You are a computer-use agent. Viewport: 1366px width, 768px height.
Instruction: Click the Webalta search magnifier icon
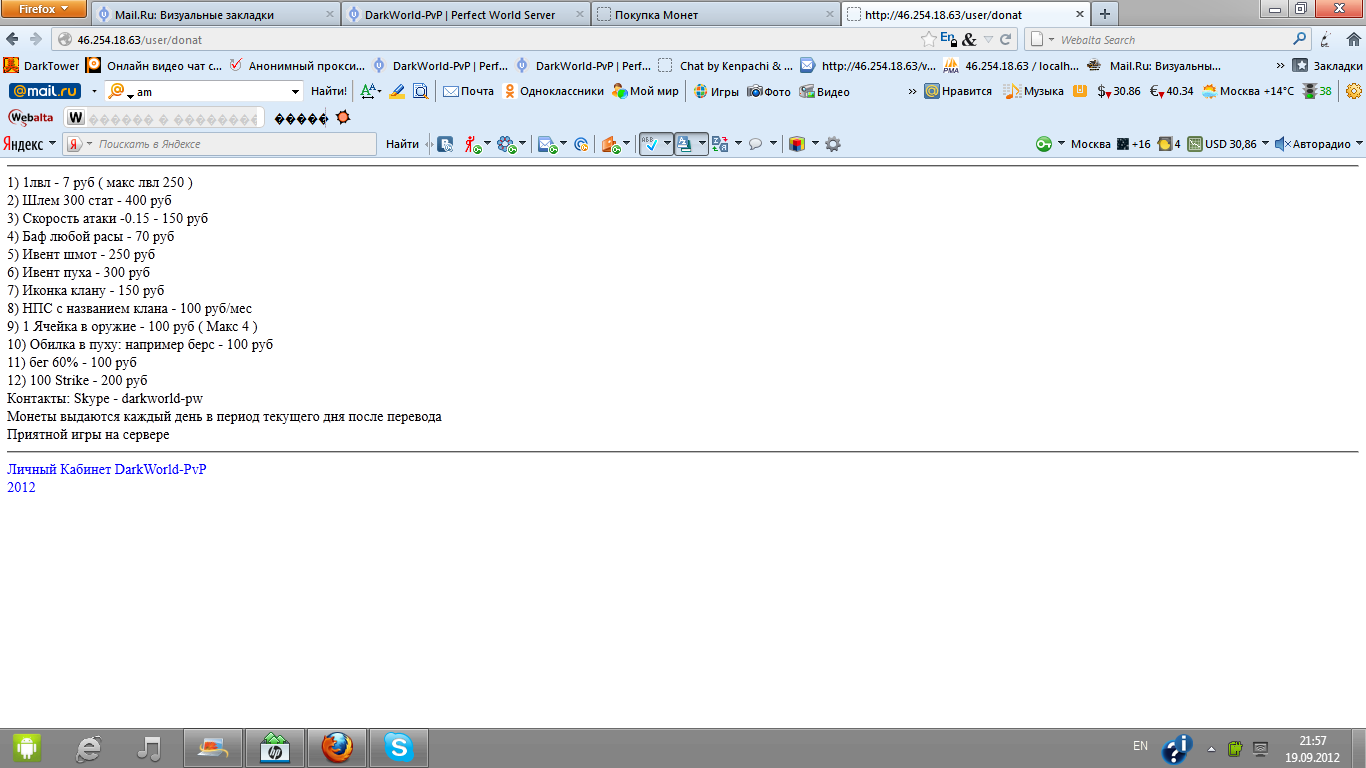pos(1300,39)
